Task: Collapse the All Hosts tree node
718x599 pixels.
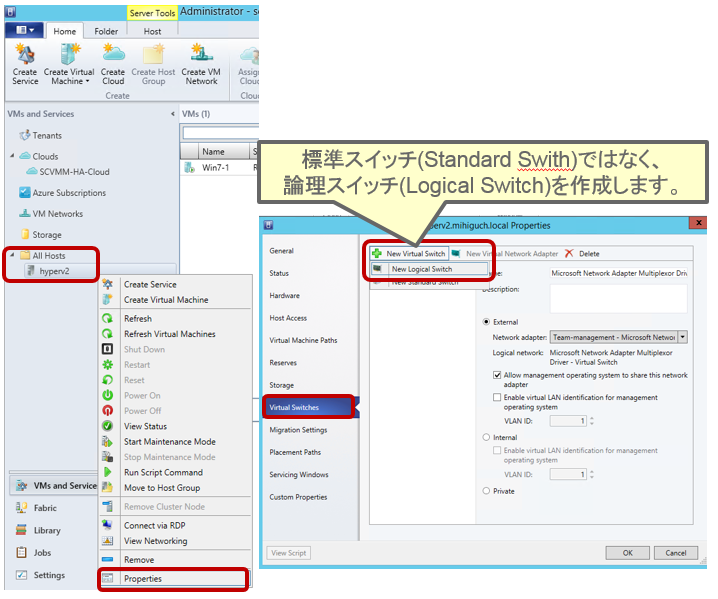Action: (x=12, y=255)
